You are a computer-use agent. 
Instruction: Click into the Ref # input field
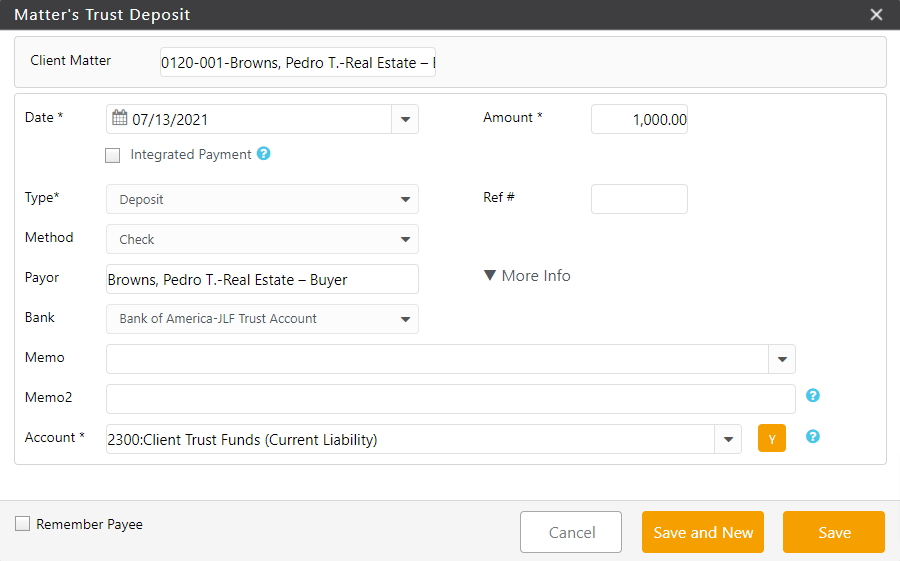639,199
